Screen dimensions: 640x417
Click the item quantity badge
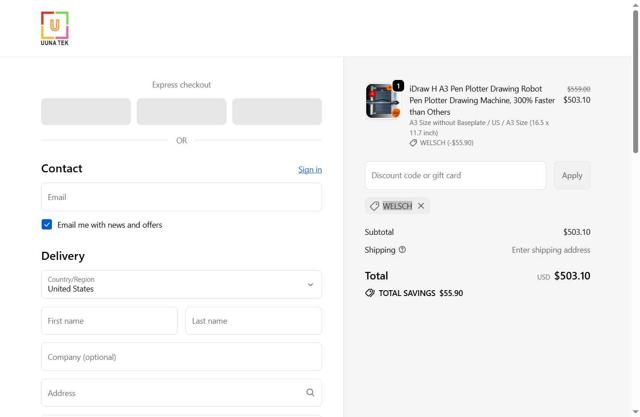coord(398,86)
